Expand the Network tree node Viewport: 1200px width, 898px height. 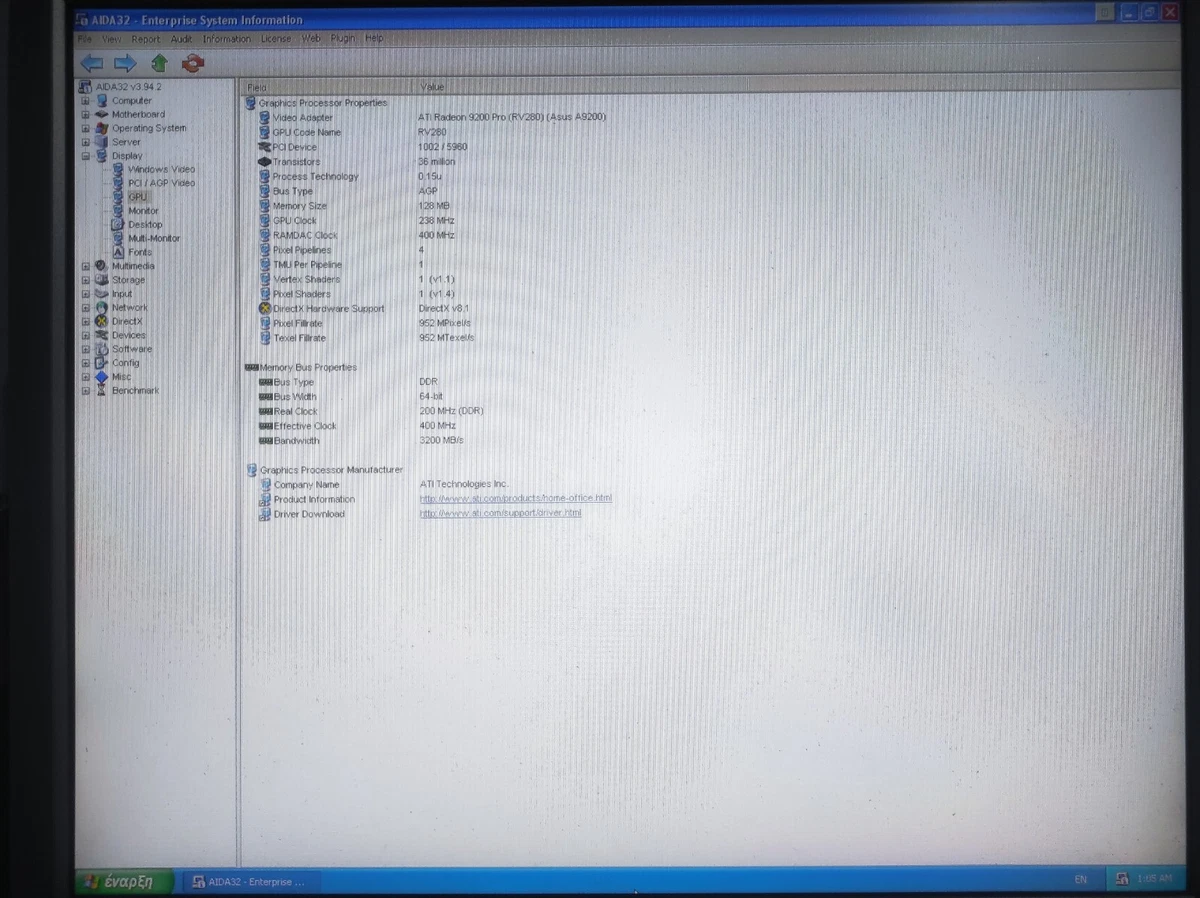85,308
